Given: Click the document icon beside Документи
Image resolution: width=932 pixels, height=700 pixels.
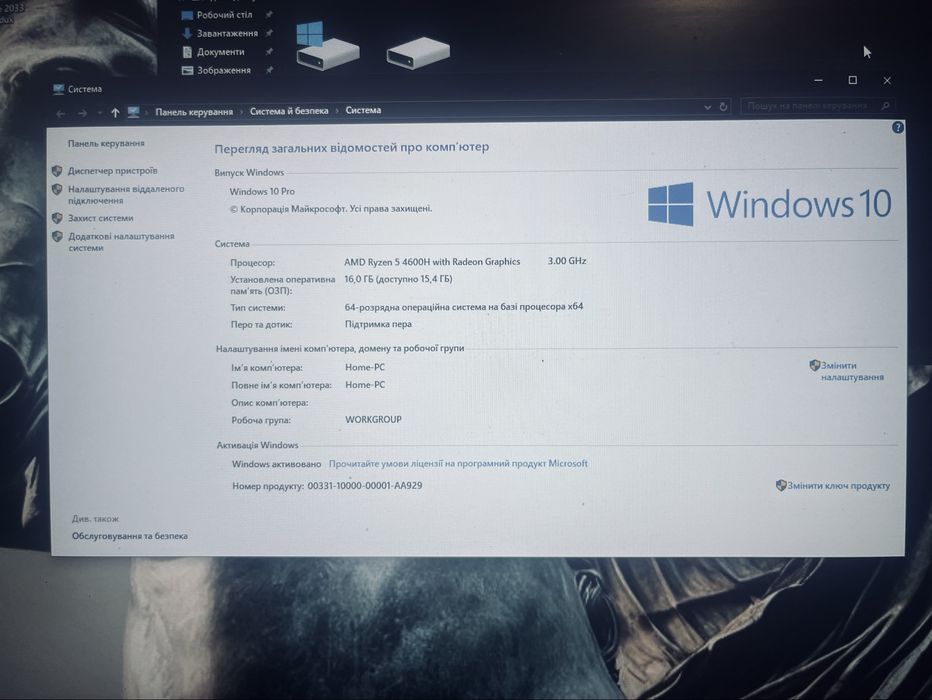Looking at the screenshot, I should (187, 52).
